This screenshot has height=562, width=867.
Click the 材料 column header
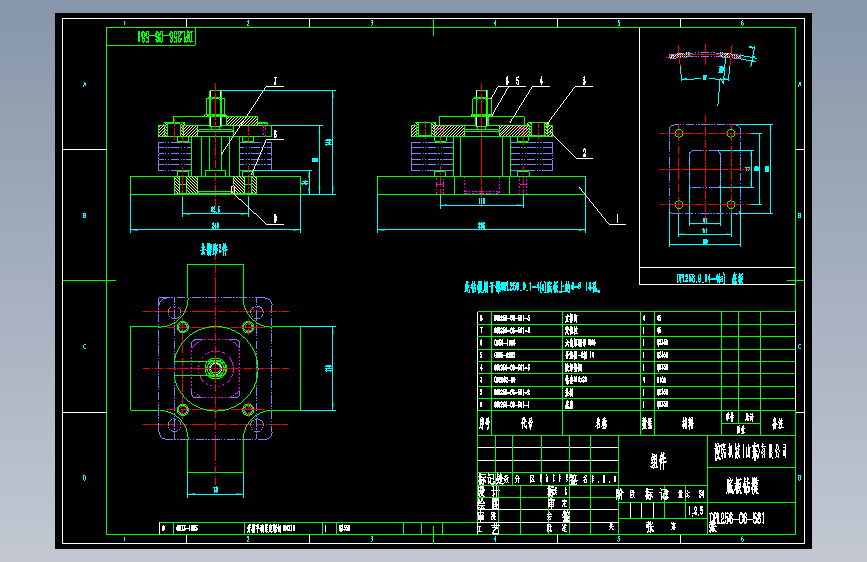click(x=687, y=424)
